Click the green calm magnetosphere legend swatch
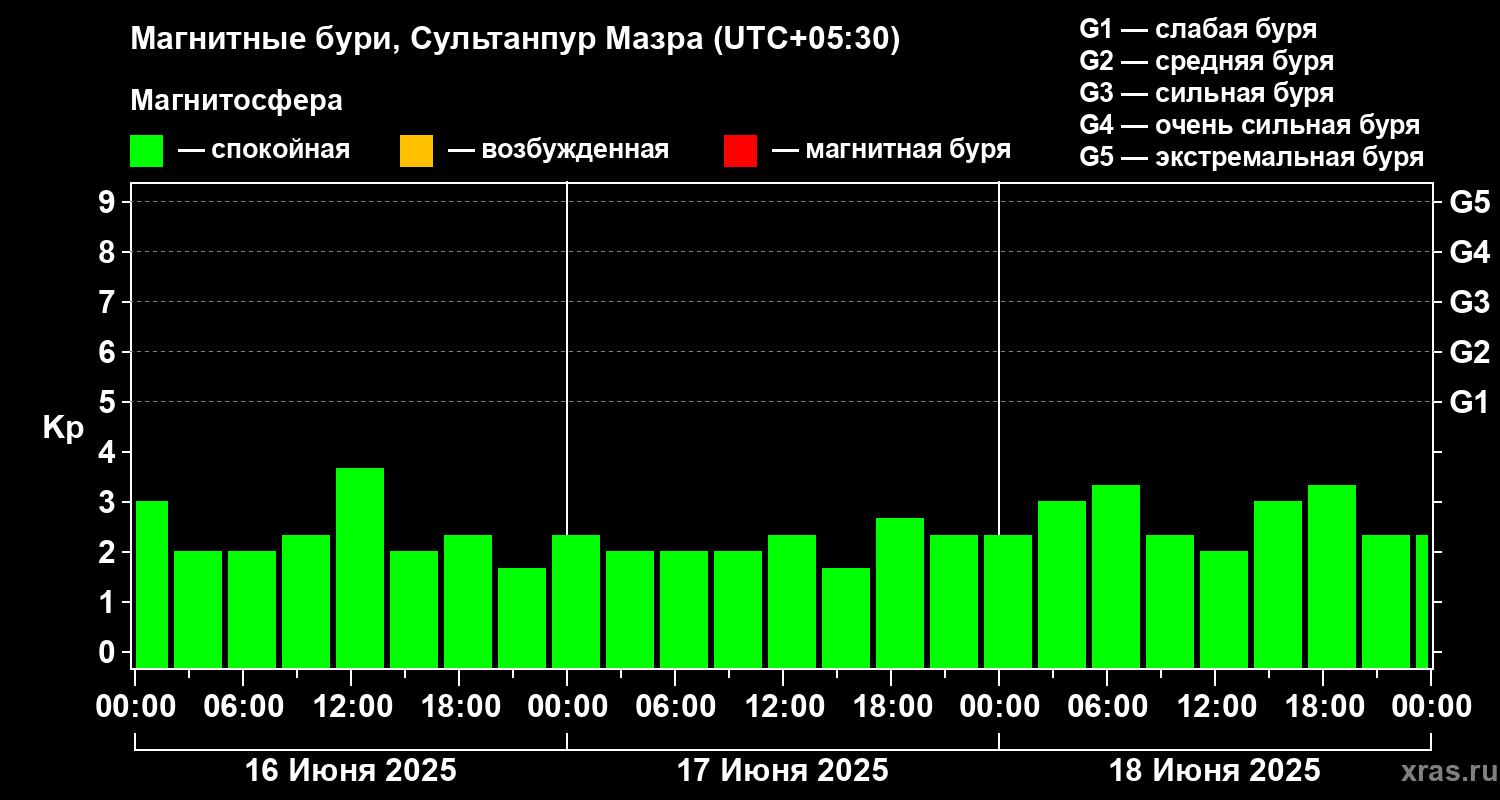 [x=147, y=151]
